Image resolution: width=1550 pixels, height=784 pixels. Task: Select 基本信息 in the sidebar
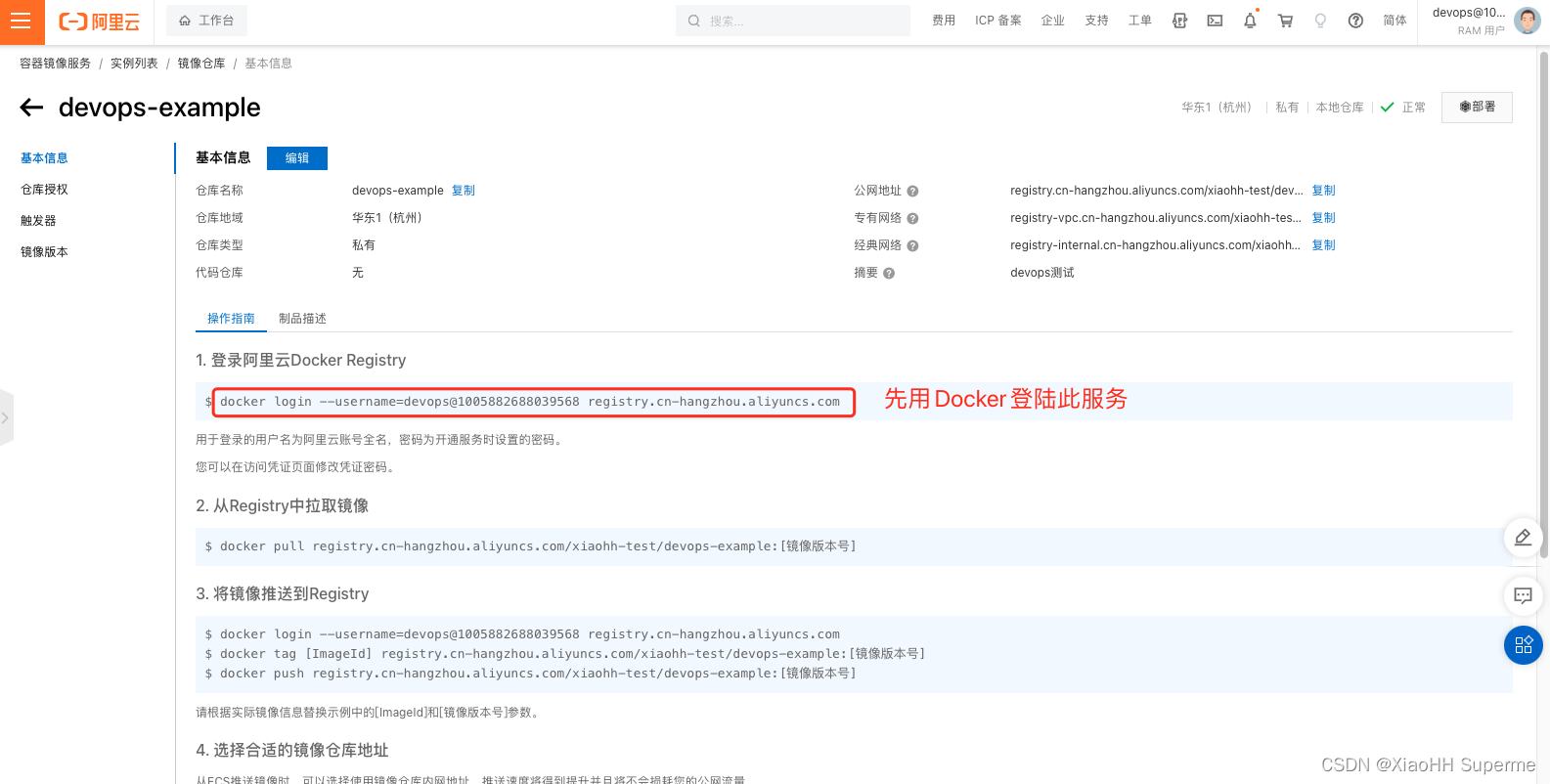coord(44,158)
